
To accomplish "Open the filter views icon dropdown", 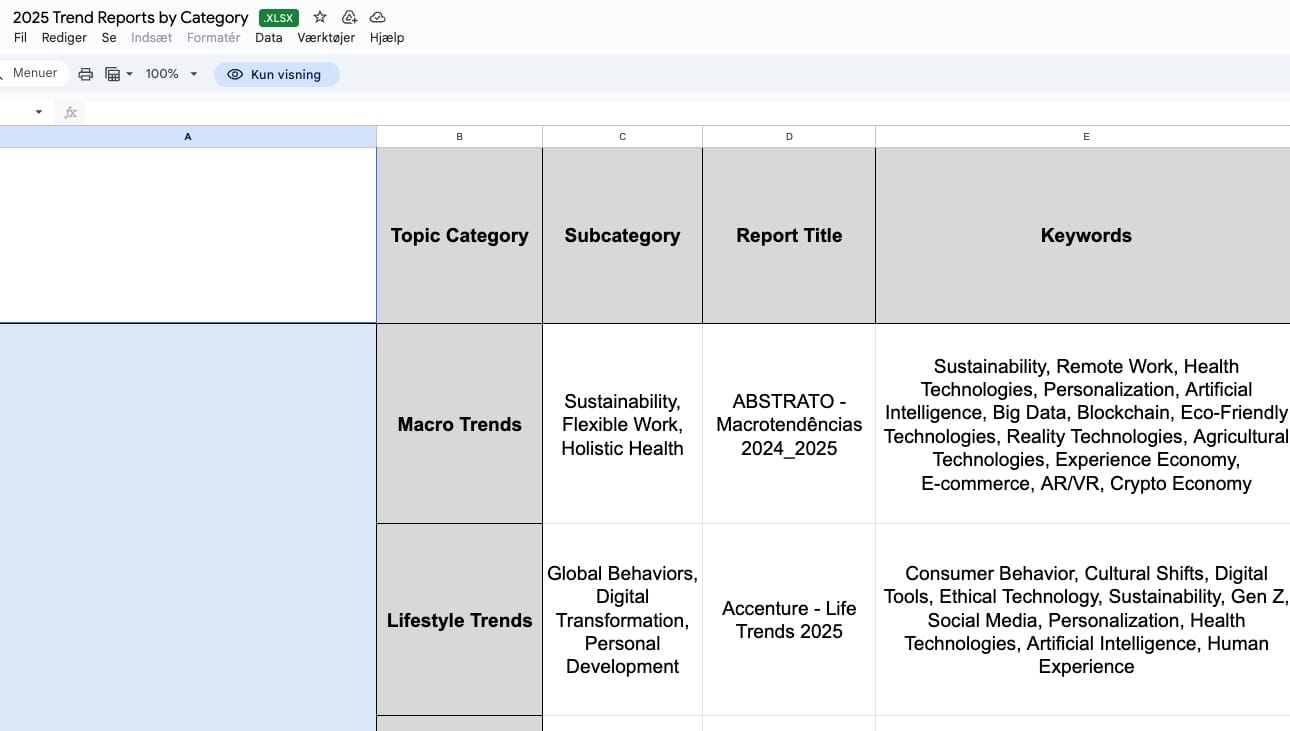I will pos(118,74).
